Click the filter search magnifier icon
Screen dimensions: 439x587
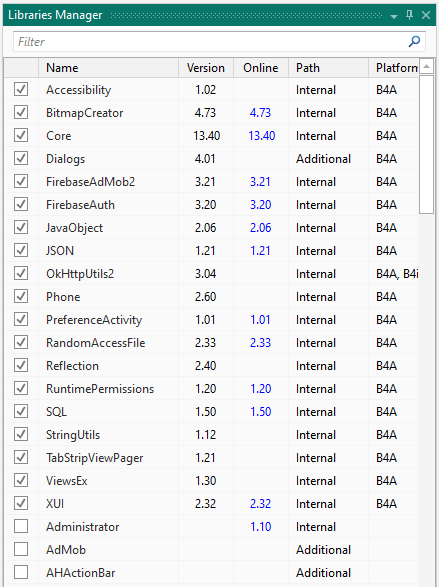tap(414, 42)
